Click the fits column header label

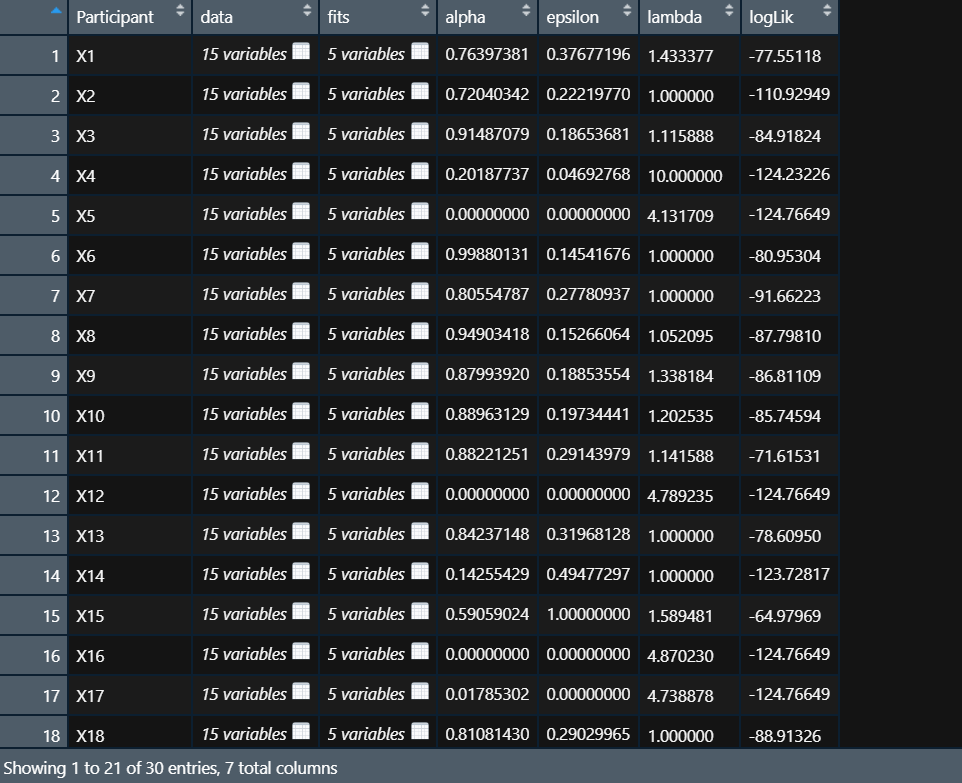point(338,17)
